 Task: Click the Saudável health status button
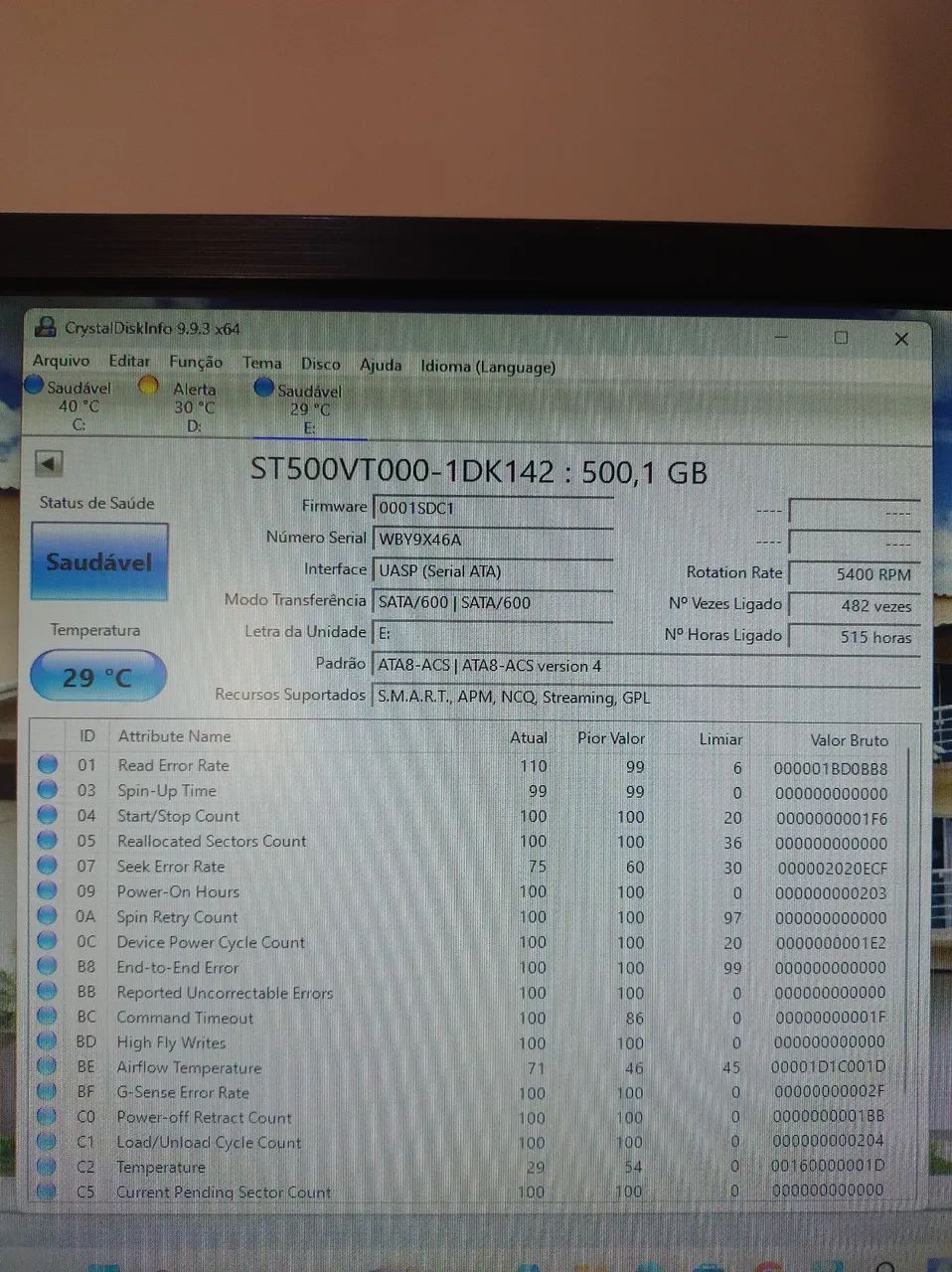click(98, 561)
